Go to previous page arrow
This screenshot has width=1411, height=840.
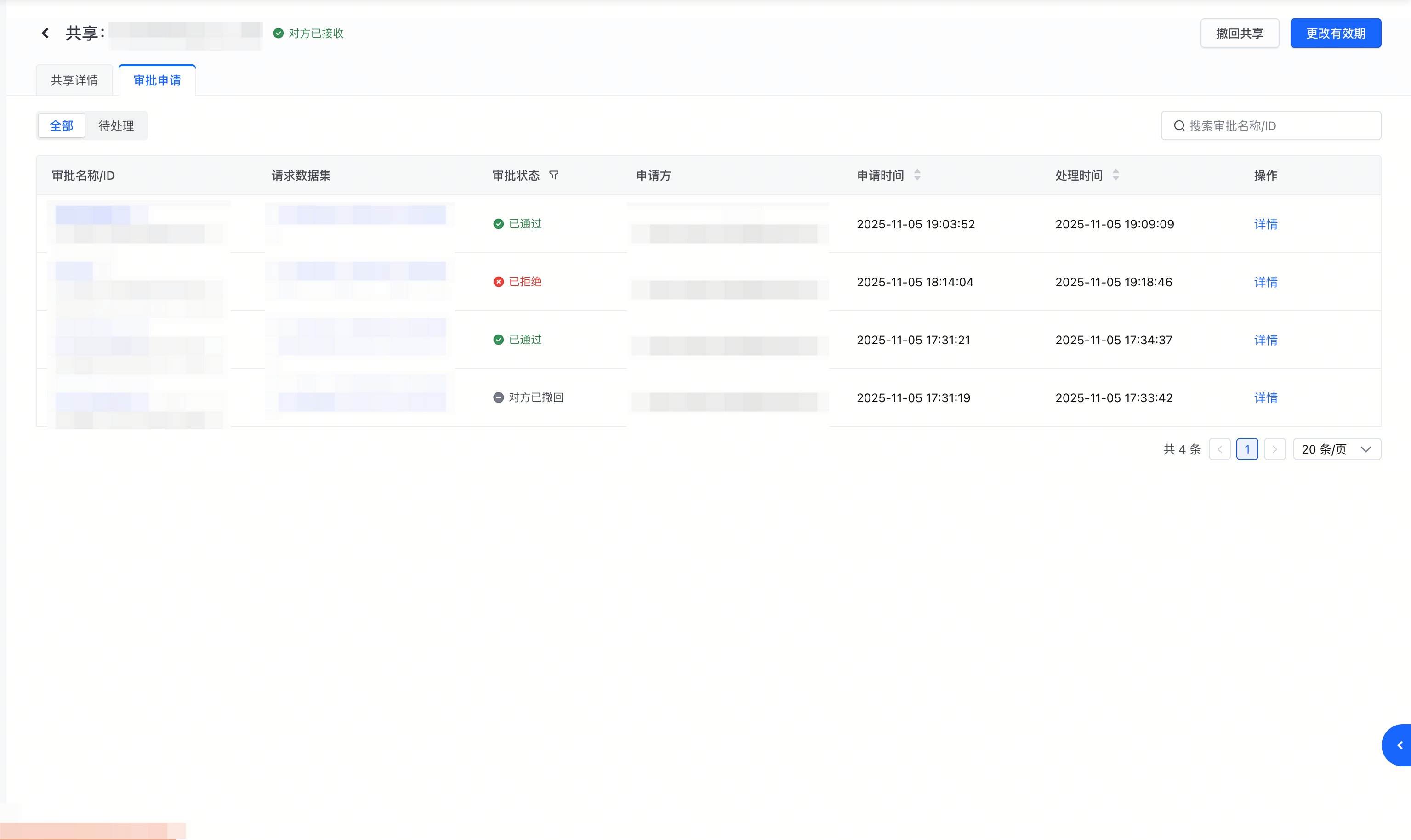click(x=1220, y=449)
